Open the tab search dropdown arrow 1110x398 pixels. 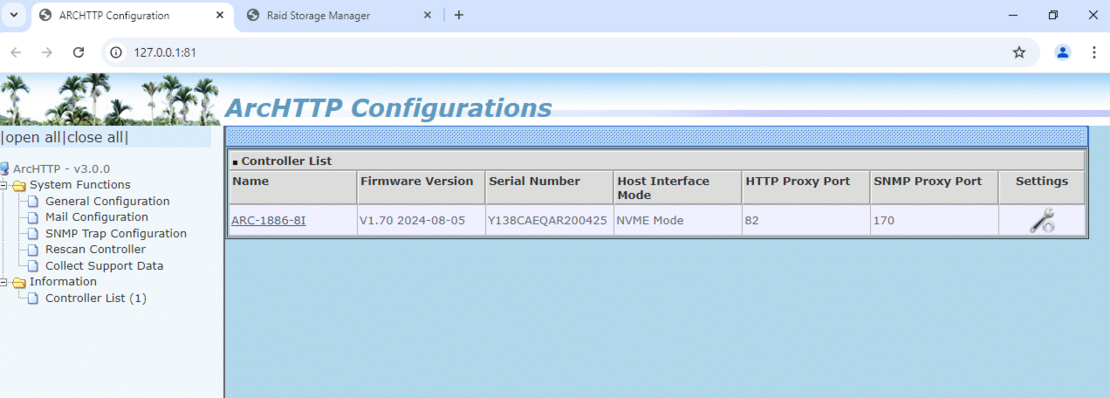click(13, 15)
